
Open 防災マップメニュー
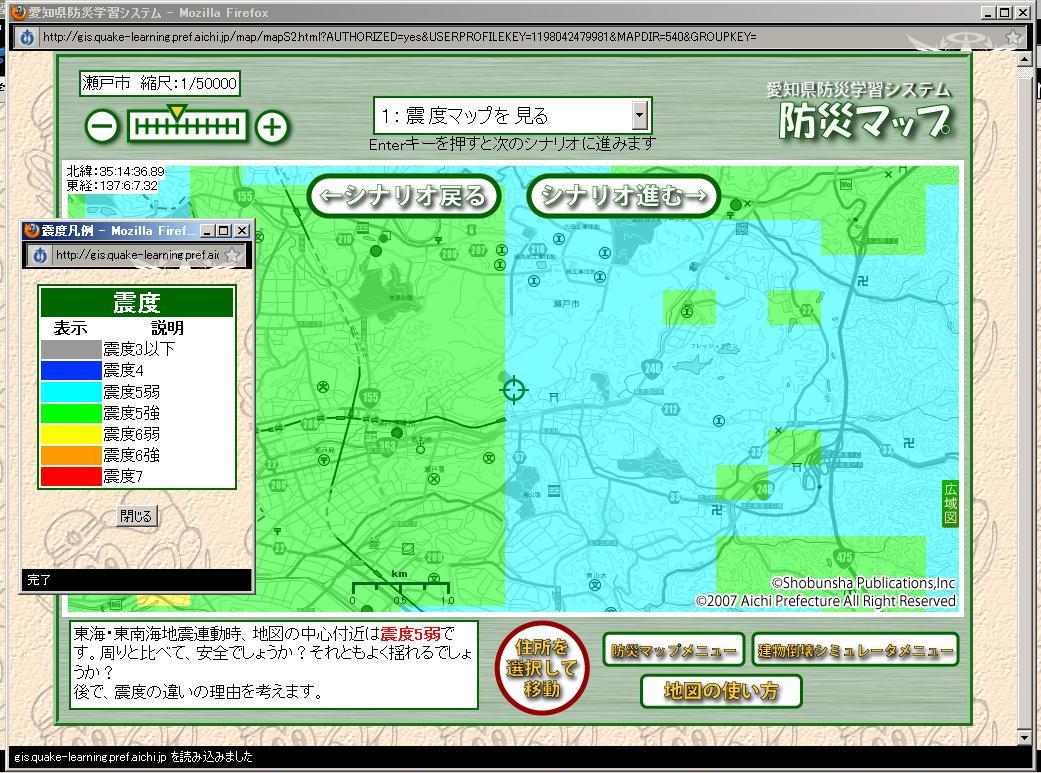(x=674, y=650)
